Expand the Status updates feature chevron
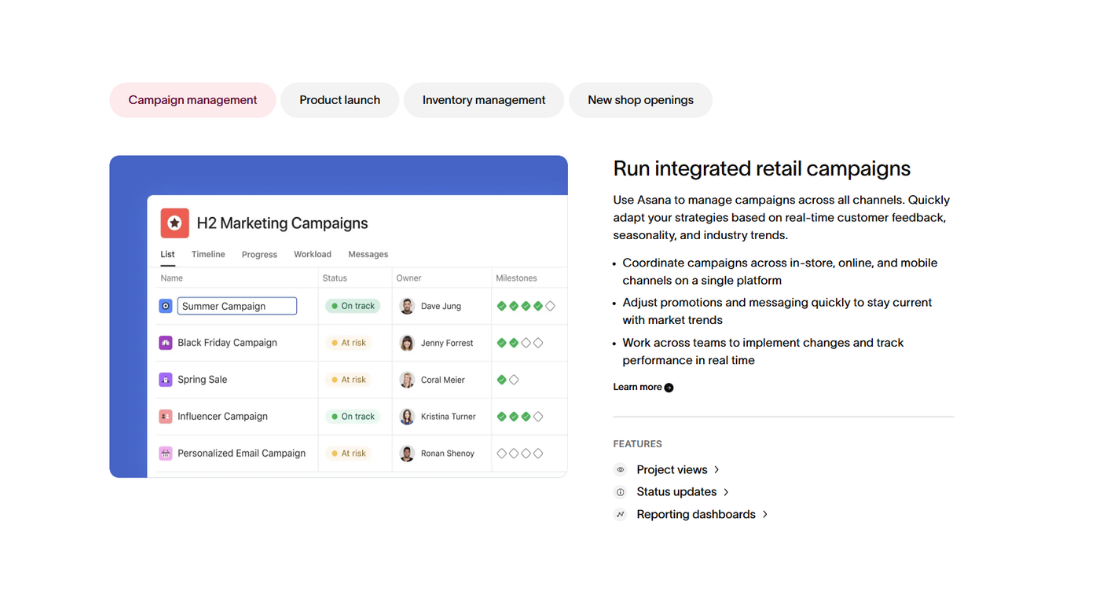This screenshot has width=1100, height=600. point(726,491)
